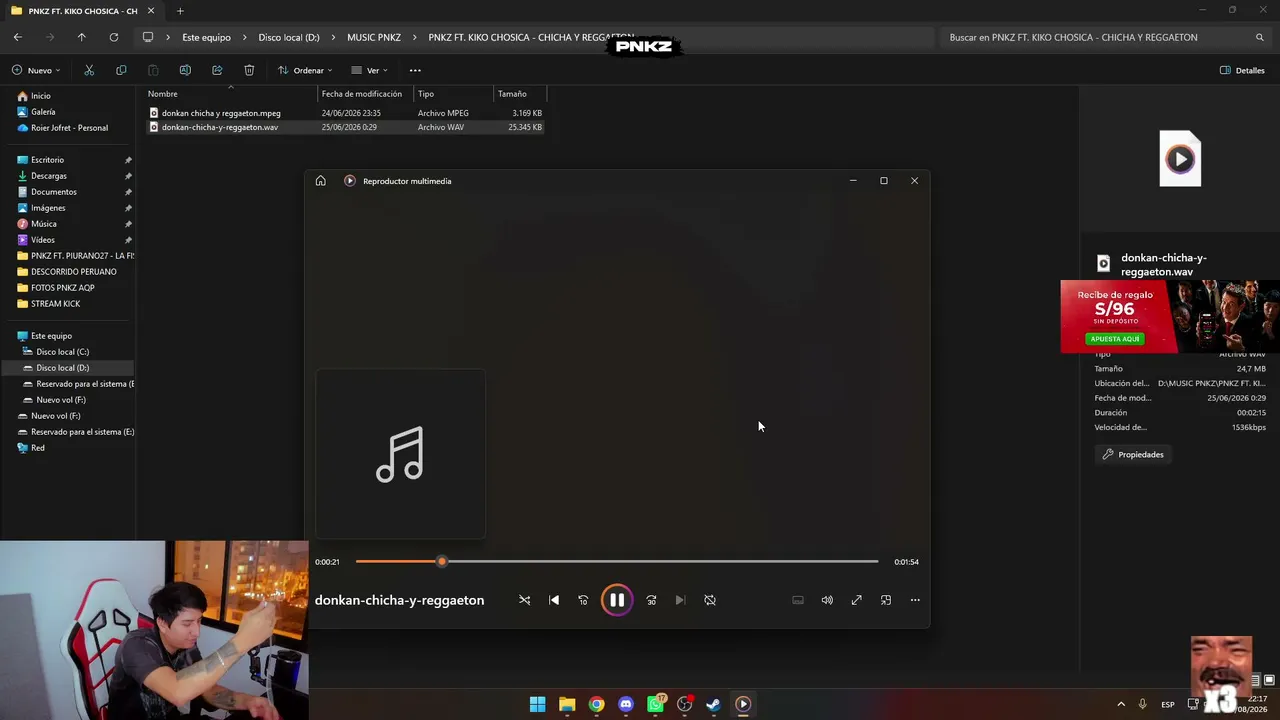Sort files by Tipo column
The width and height of the screenshot is (1280, 720).
click(454, 94)
